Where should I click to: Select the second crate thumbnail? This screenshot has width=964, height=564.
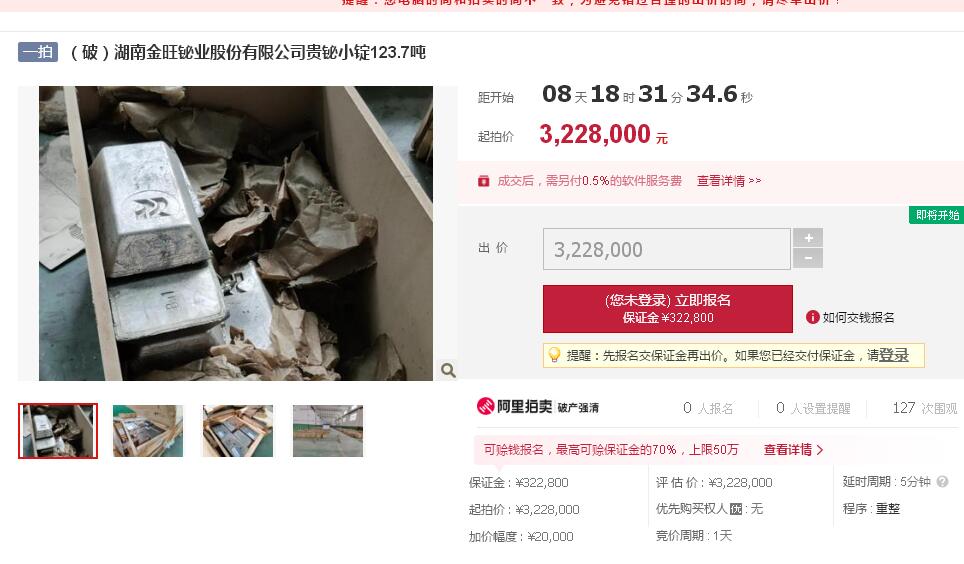pos(148,431)
